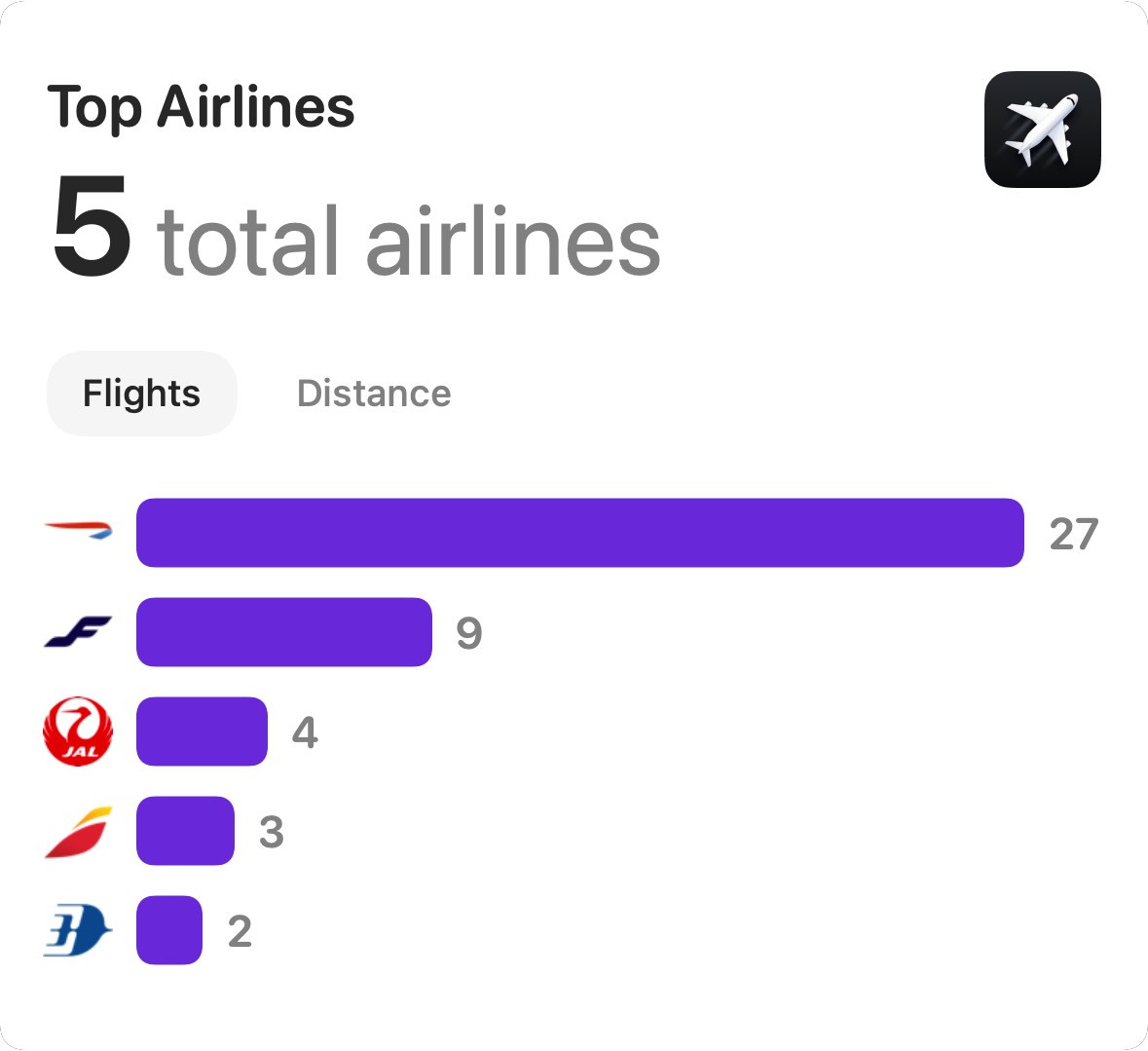1148x1051 pixels.
Task: Click the 9-flight Finnair bar
Action: 283,632
